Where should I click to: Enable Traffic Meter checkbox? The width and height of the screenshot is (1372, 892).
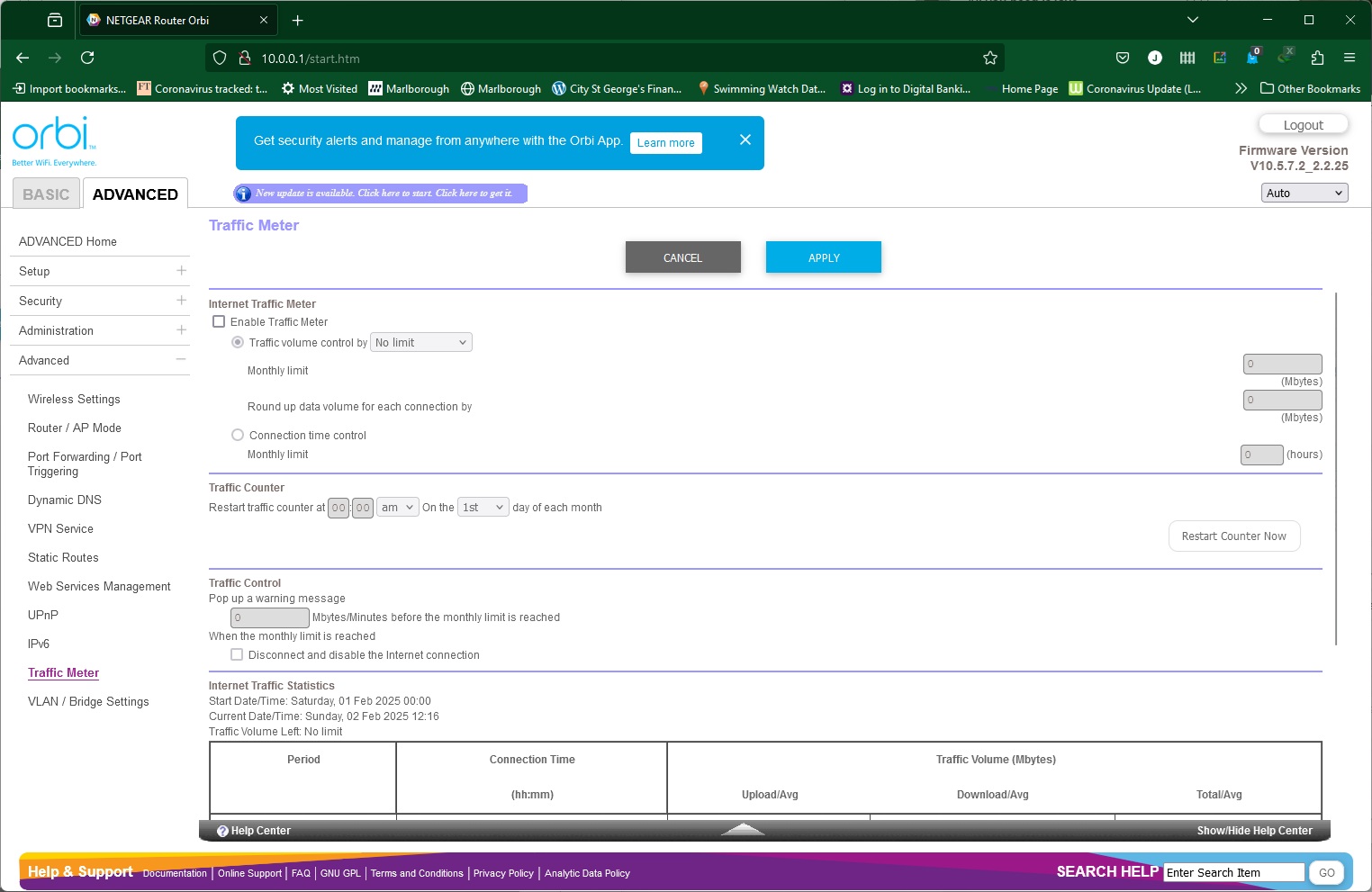219,321
